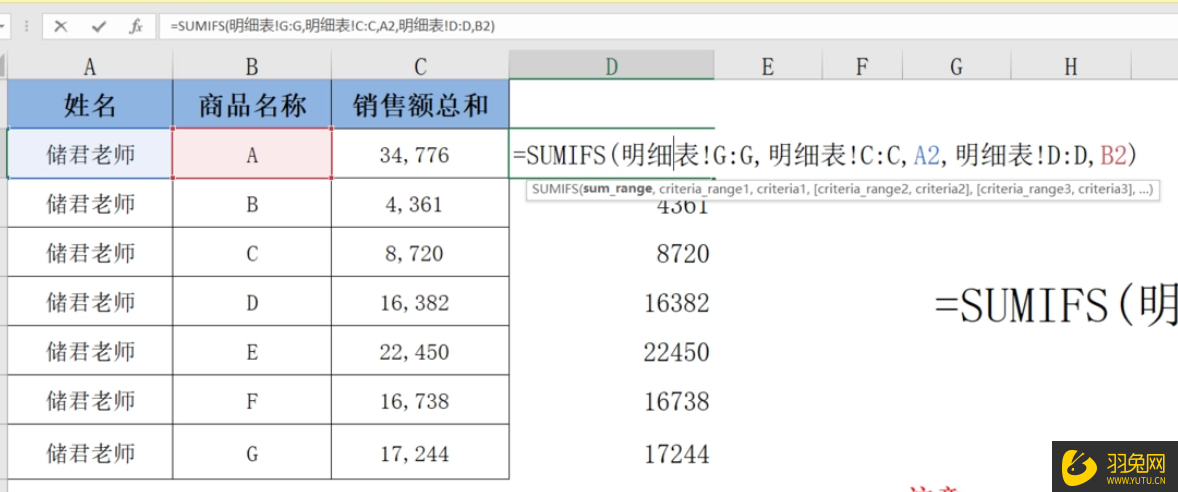
Task: Open Insert Function fx dialog
Action: pyautogui.click(x=136, y=26)
